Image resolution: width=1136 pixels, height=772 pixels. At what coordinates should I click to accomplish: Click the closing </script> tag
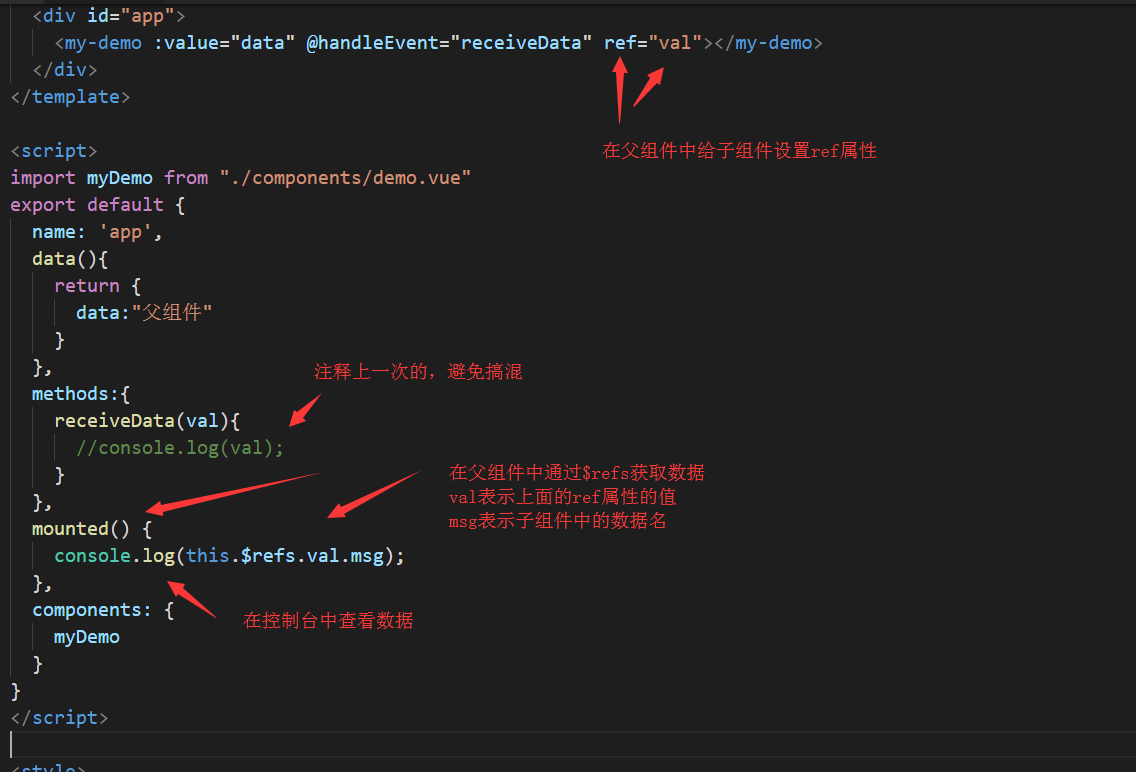(59, 718)
